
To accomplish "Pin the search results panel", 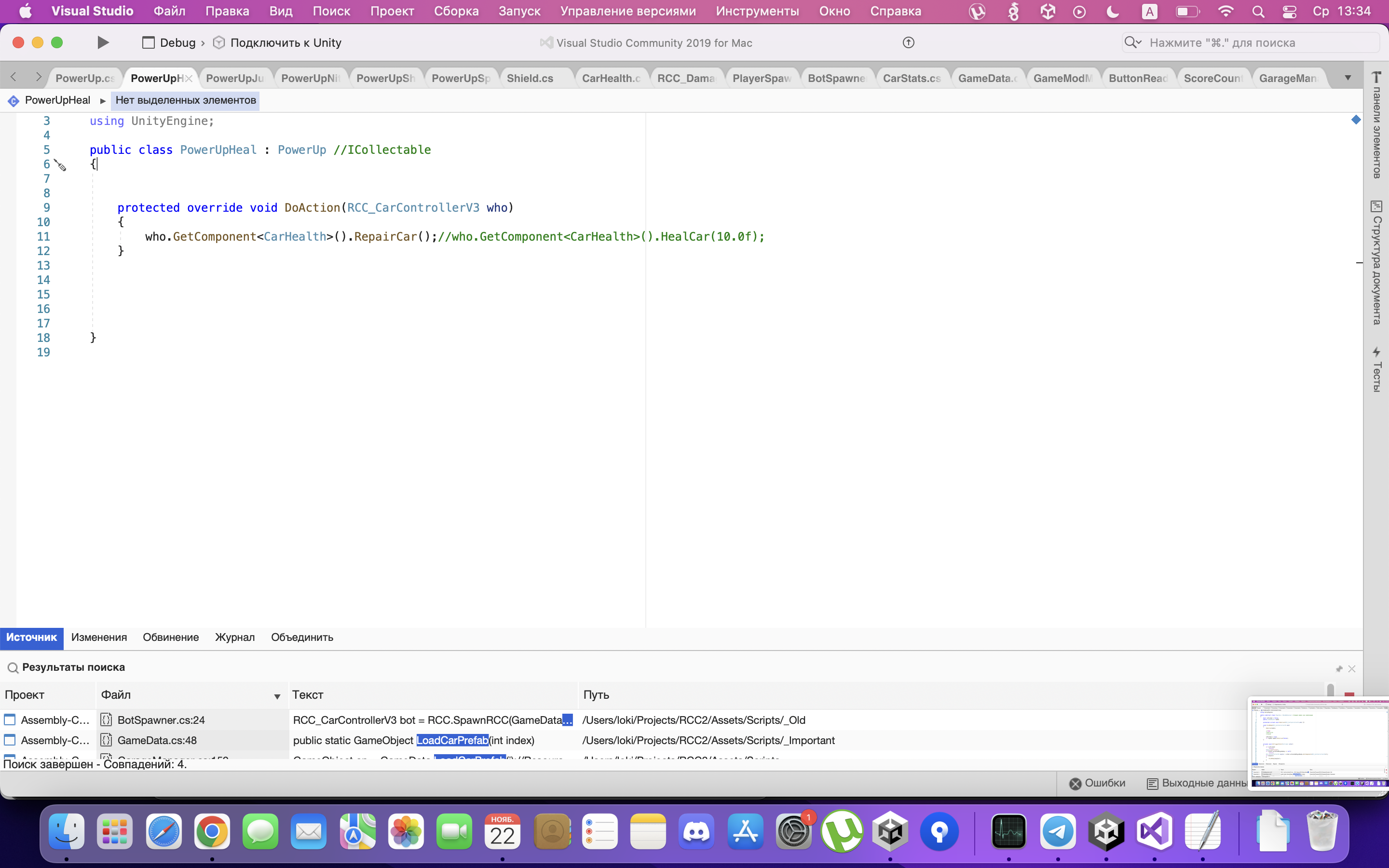I will [x=1339, y=669].
